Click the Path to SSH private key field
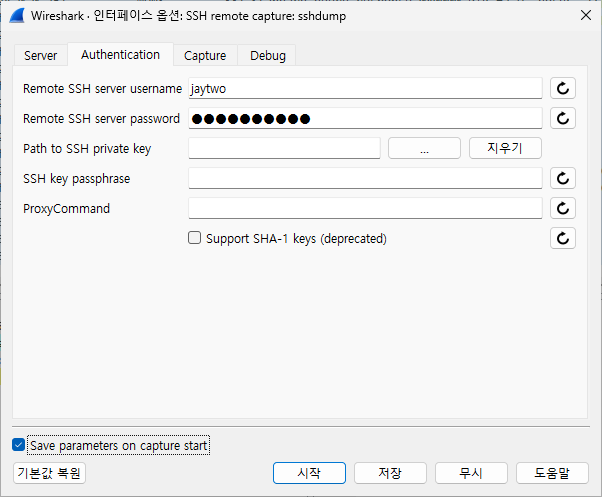 (x=284, y=148)
